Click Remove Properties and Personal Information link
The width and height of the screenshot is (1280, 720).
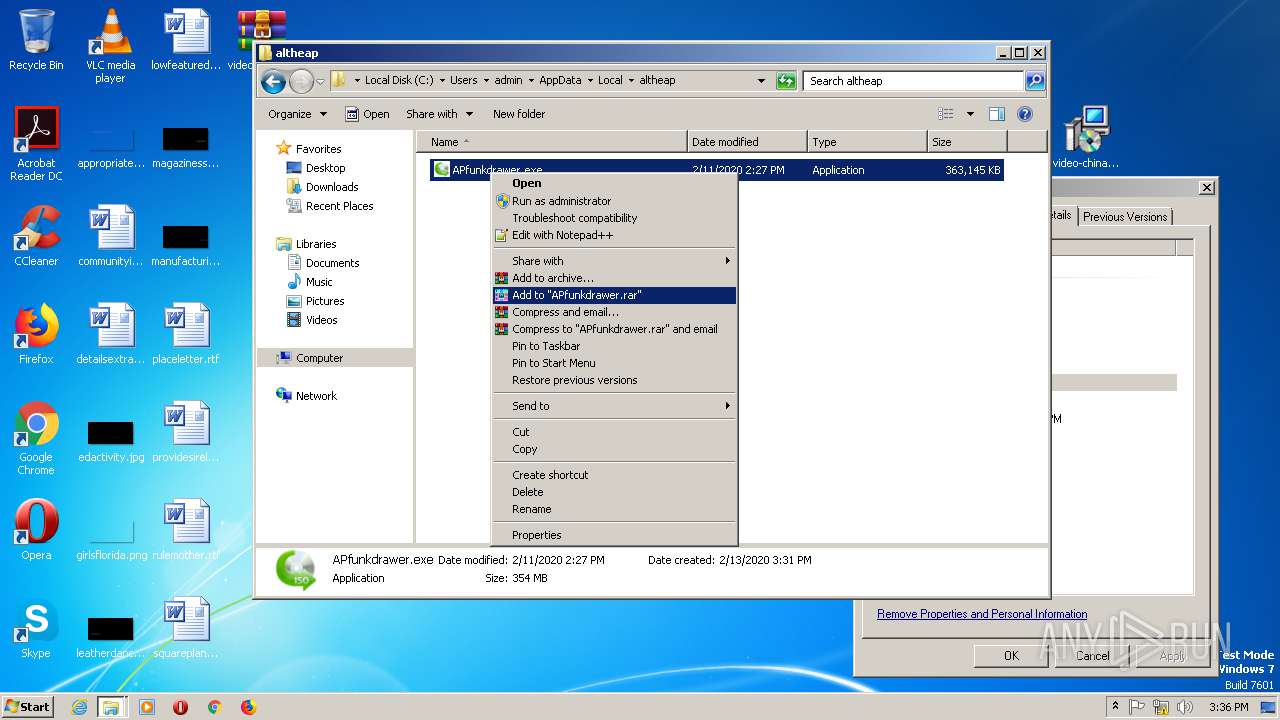(x=982, y=614)
